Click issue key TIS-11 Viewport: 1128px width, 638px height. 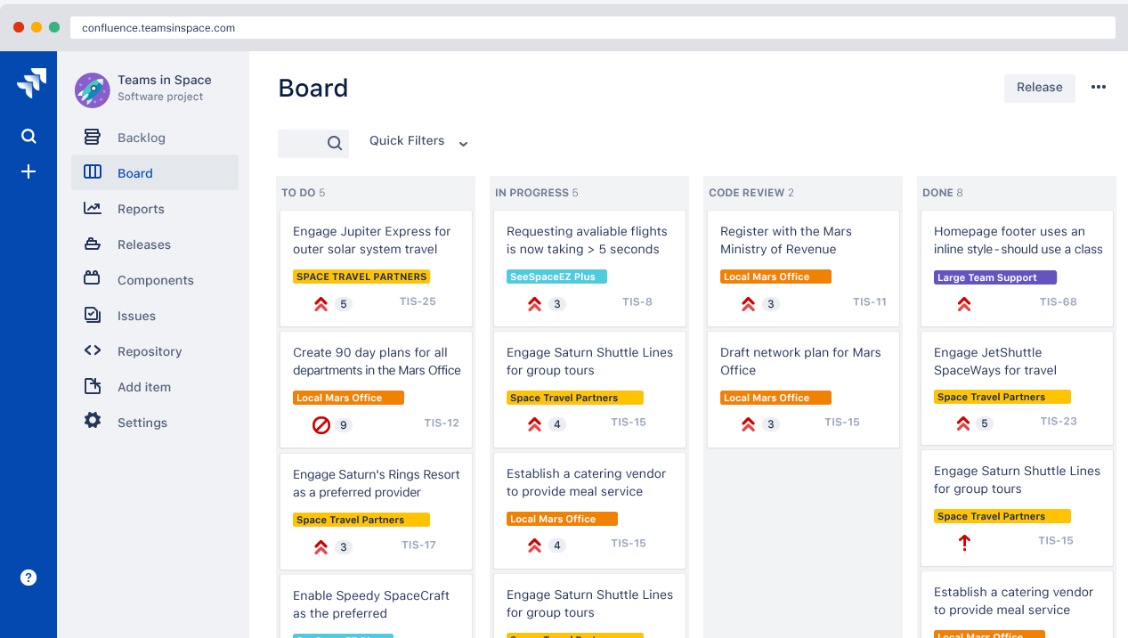click(869, 302)
